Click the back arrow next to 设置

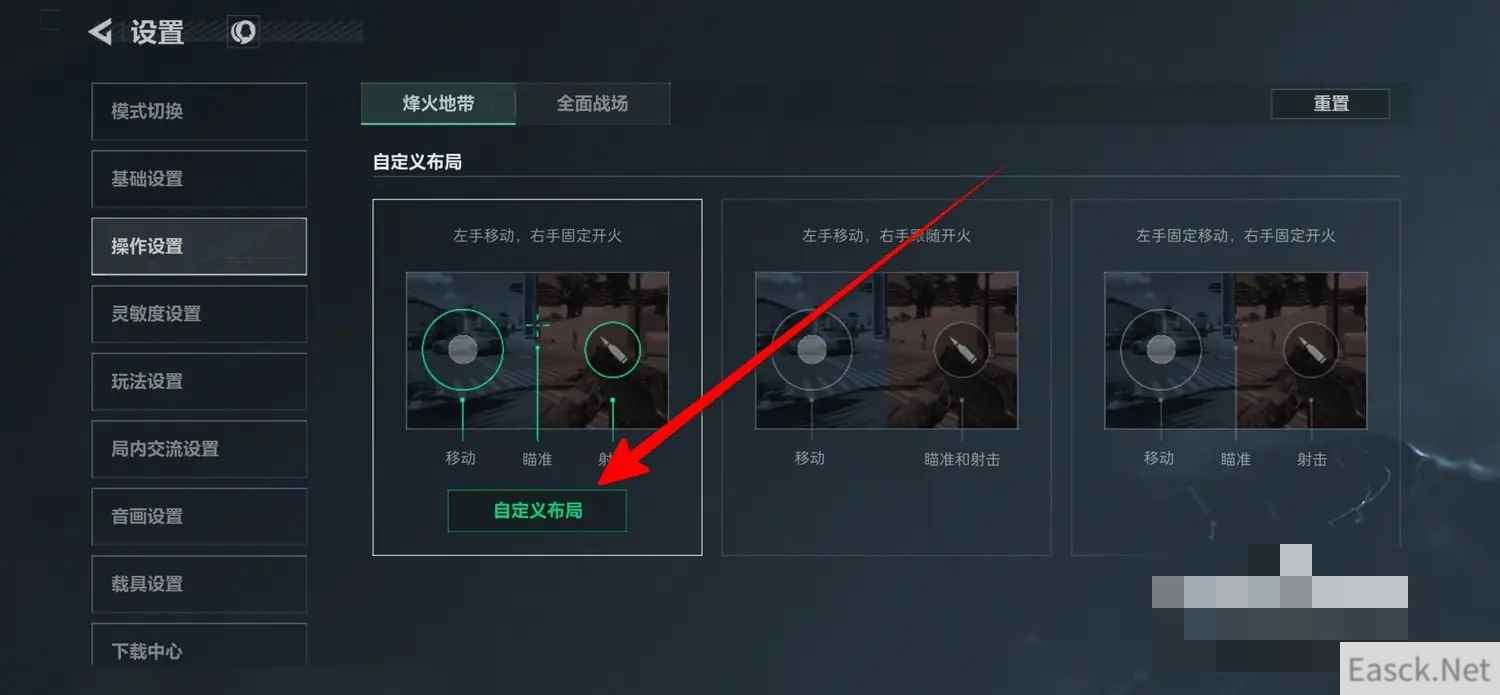(x=100, y=32)
